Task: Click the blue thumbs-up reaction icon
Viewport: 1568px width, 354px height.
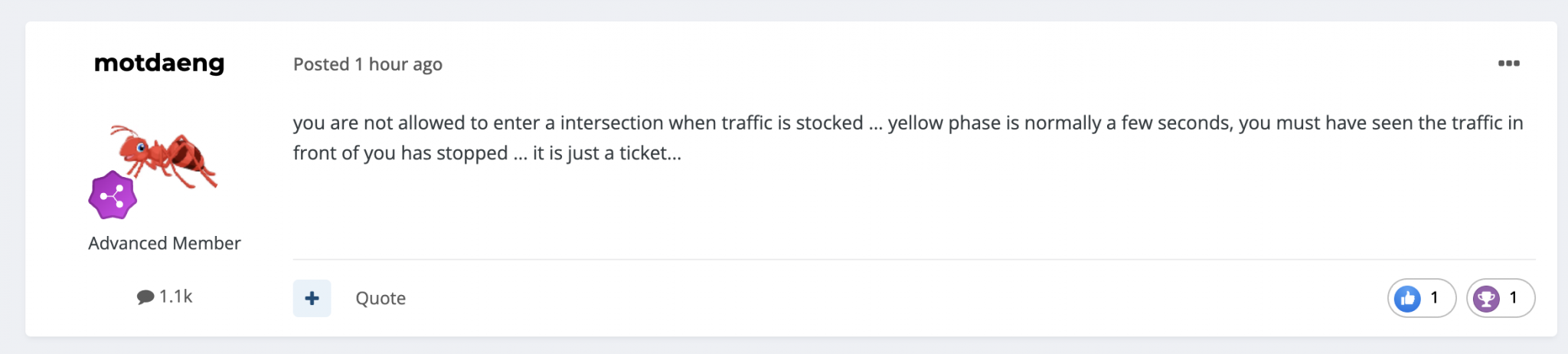Action: pyautogui.click(x=1407, y=298)
